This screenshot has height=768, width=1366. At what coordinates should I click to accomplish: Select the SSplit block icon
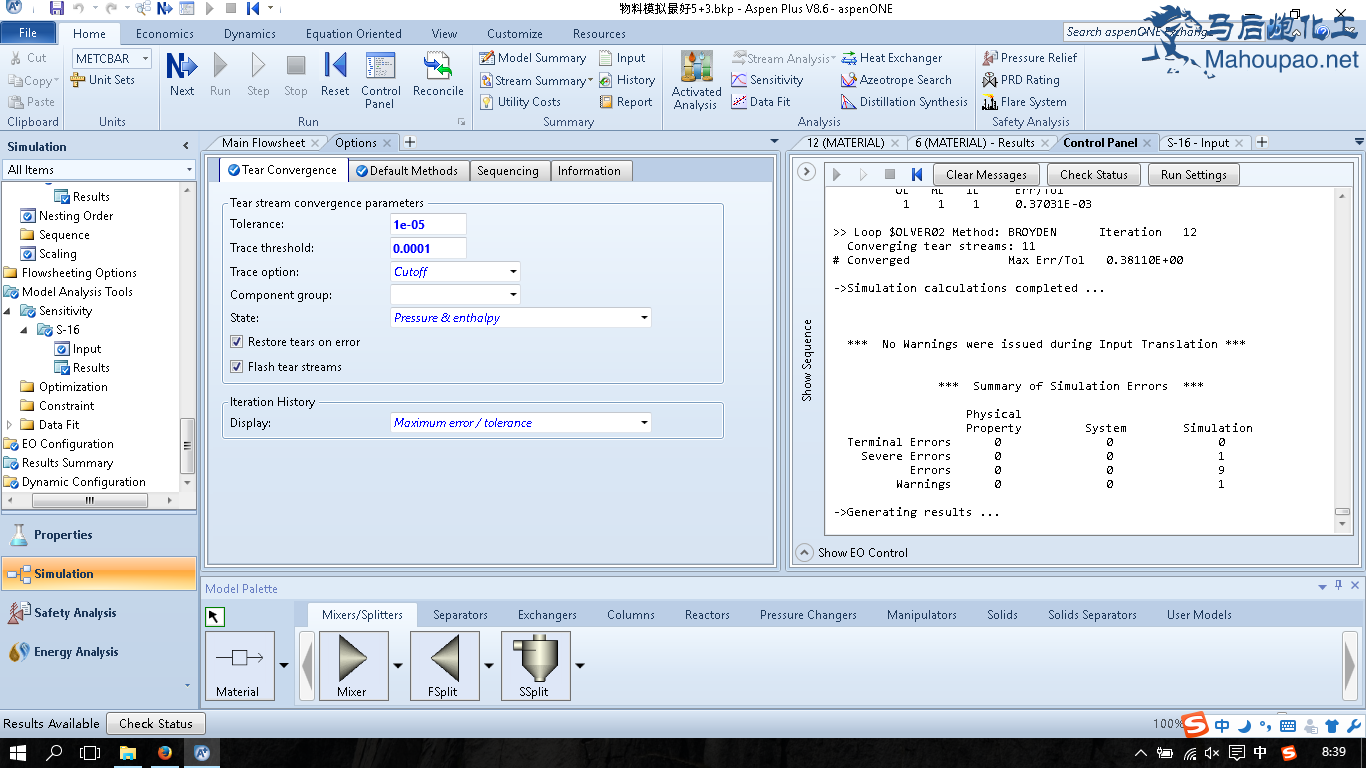pos(536,665)
